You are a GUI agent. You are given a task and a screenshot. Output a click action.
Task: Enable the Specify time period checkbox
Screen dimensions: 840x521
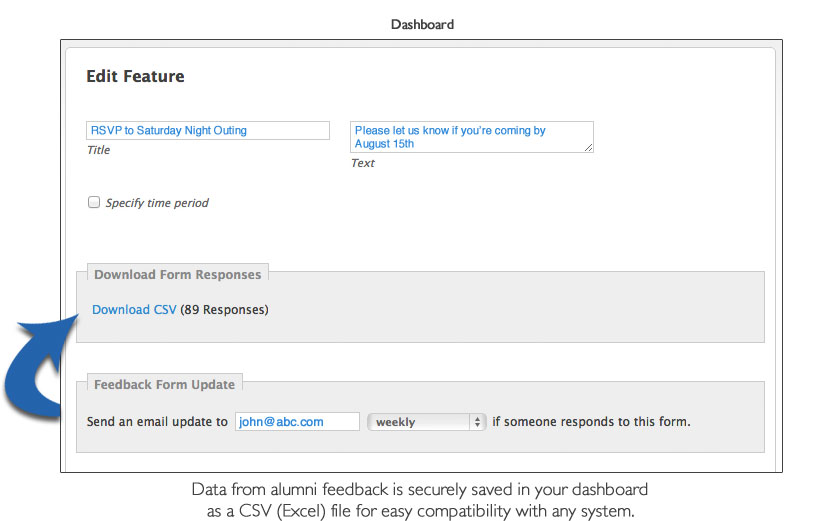click(94, 202)
